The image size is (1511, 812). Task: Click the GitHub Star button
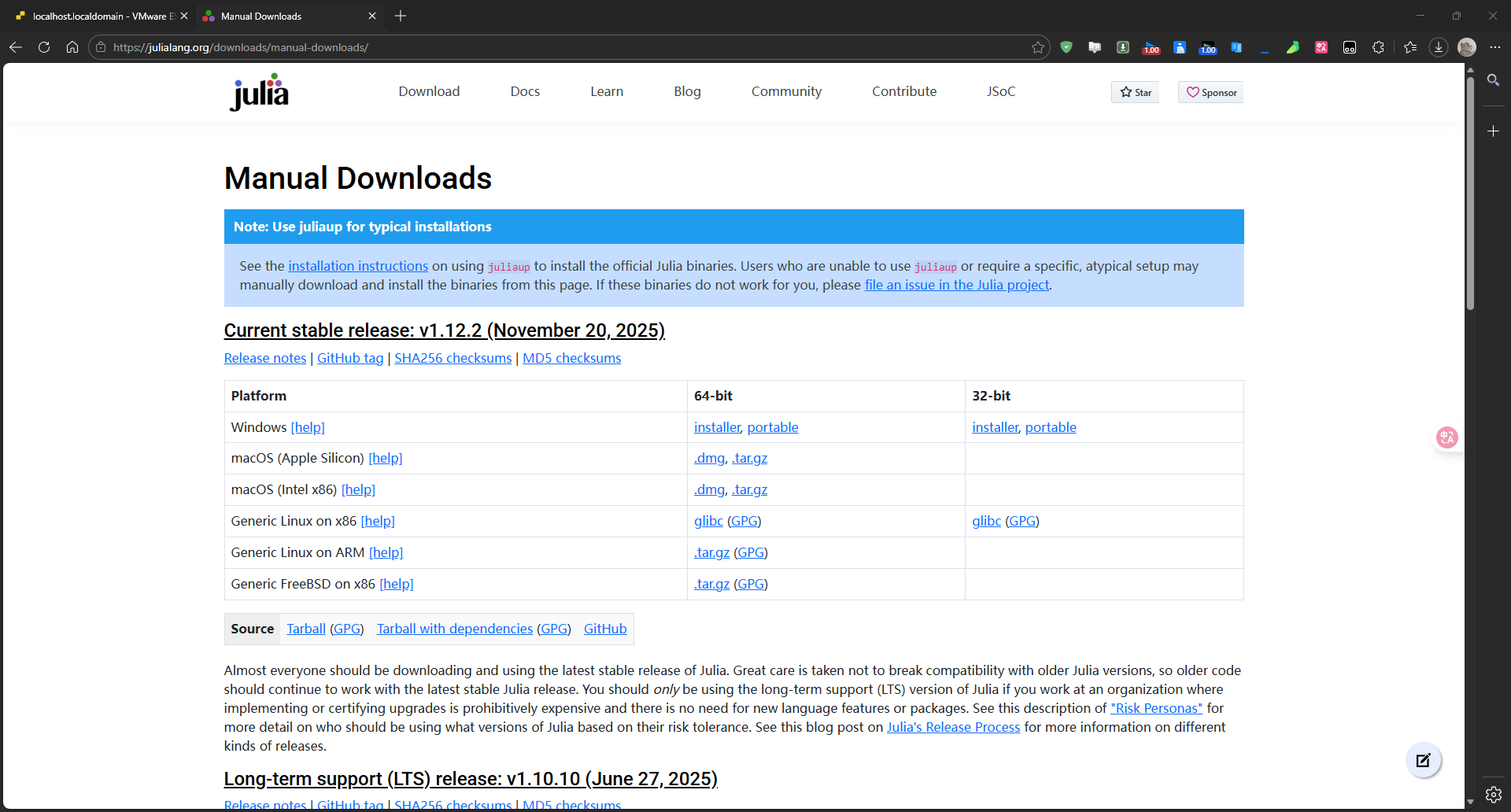pos(1135,92)
